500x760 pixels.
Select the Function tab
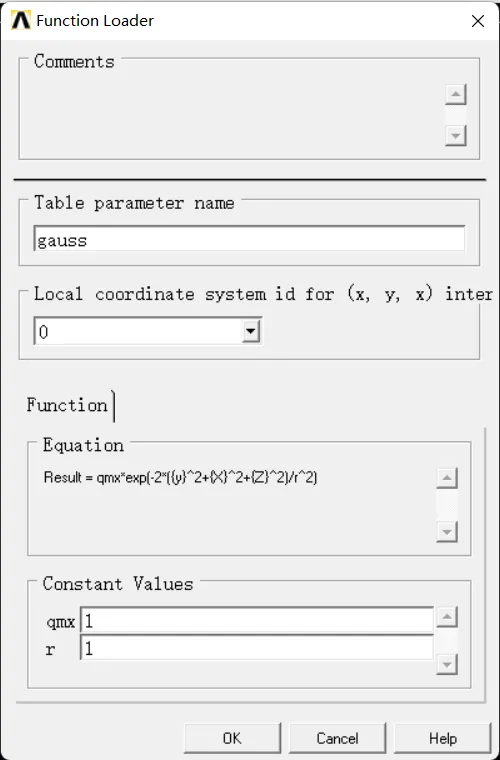(x=67, y=405)
